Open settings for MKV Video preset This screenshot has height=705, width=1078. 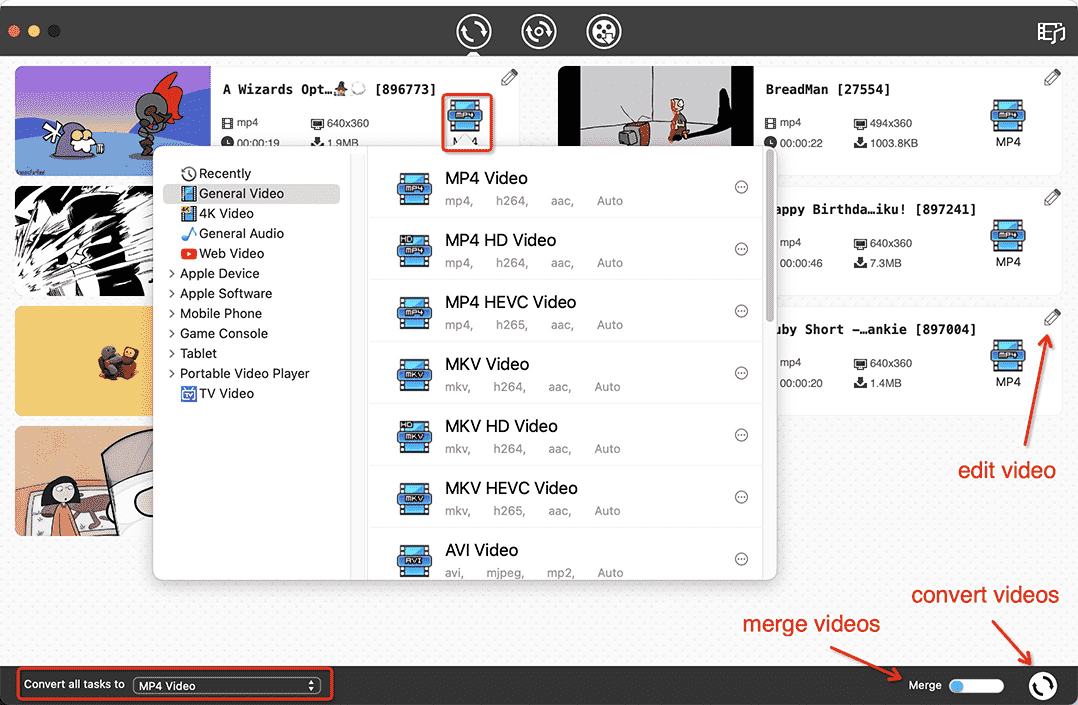point(741,373)
